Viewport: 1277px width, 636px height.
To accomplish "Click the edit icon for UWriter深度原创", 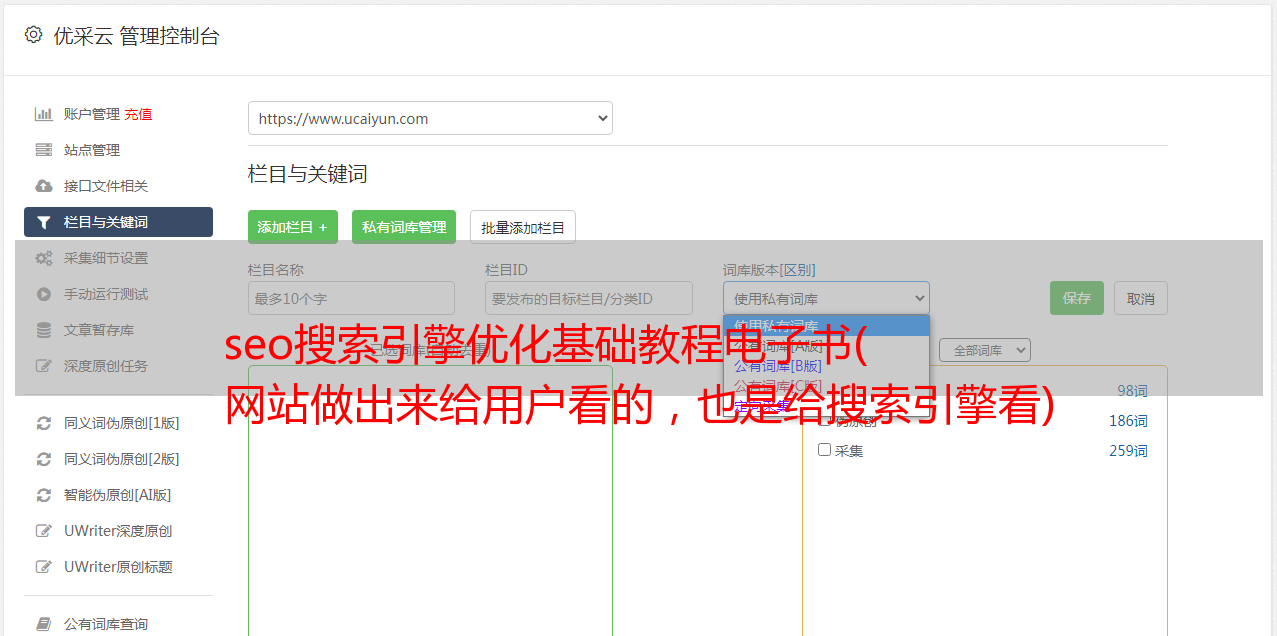I will [43, 531].
